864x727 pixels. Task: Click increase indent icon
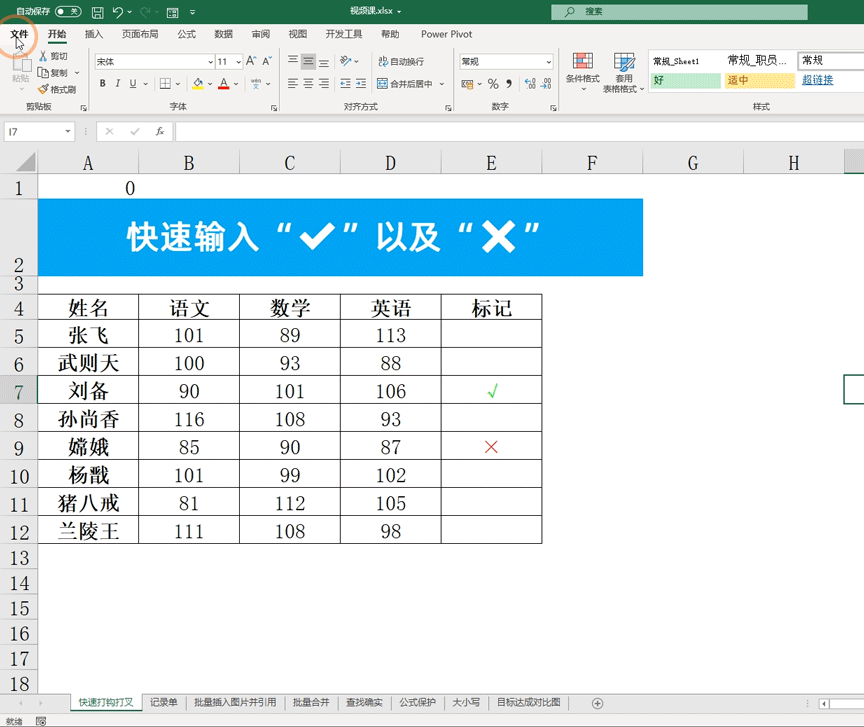tap(361, 83)
